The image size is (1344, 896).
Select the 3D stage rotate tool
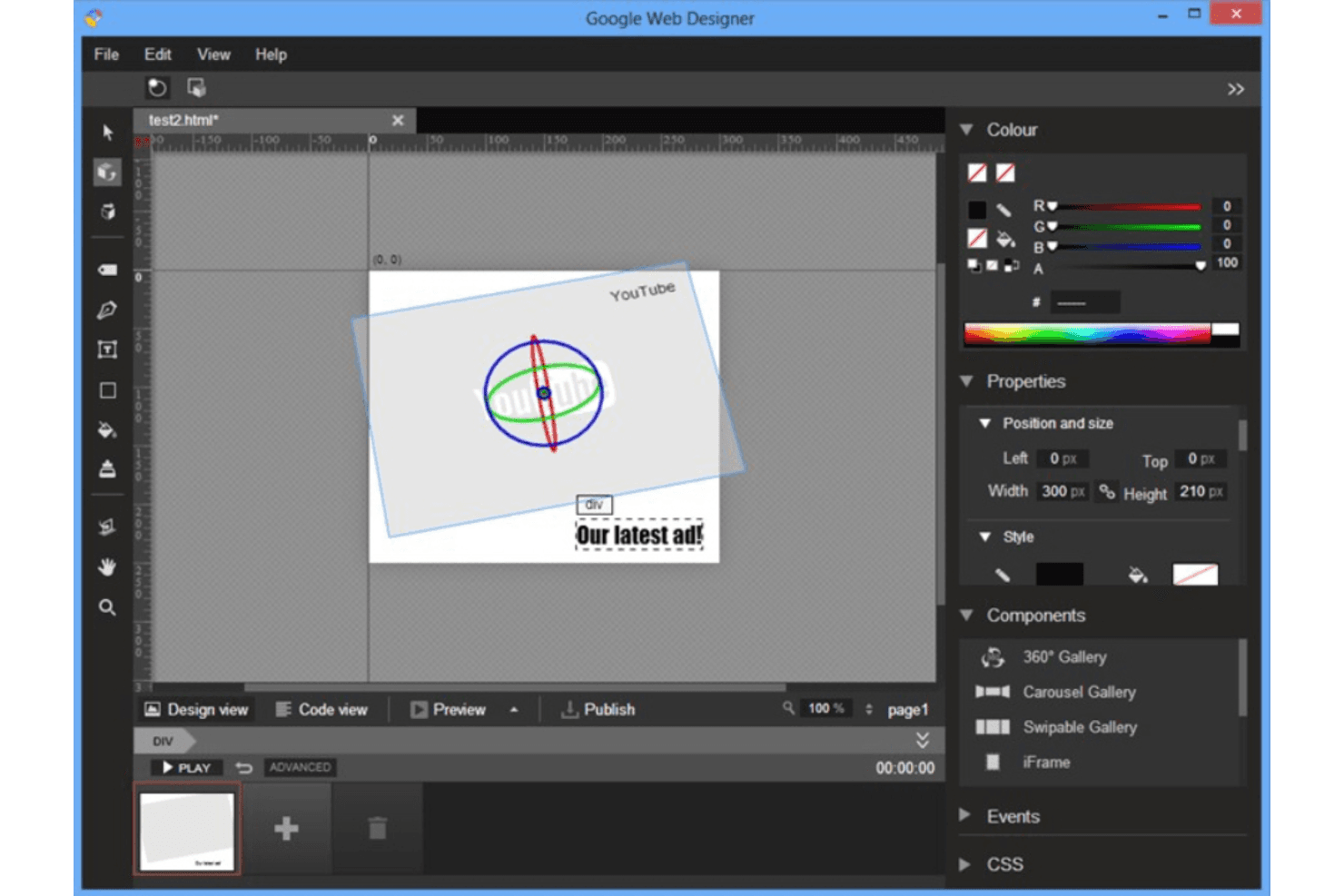107,212
